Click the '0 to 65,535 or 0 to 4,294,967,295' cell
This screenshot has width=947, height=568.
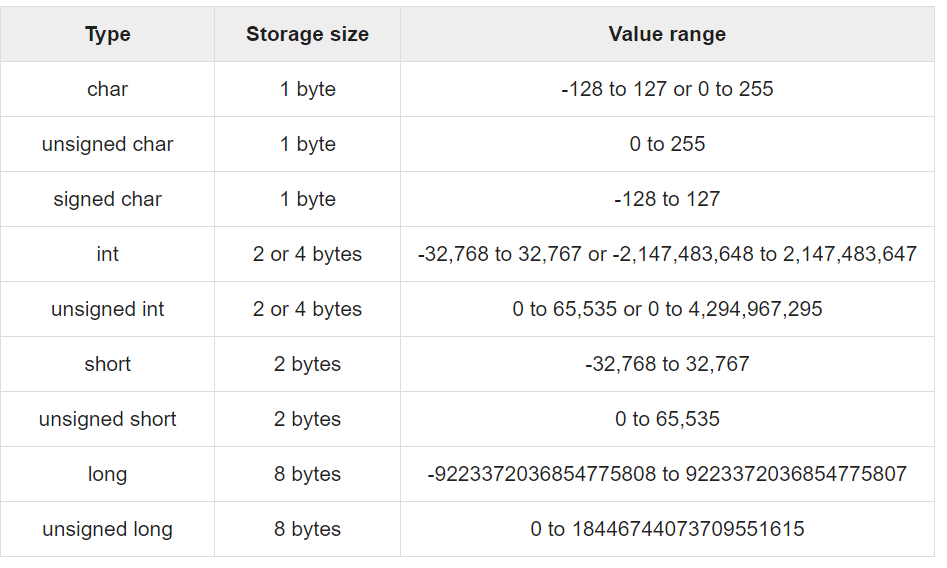(667, 309)
